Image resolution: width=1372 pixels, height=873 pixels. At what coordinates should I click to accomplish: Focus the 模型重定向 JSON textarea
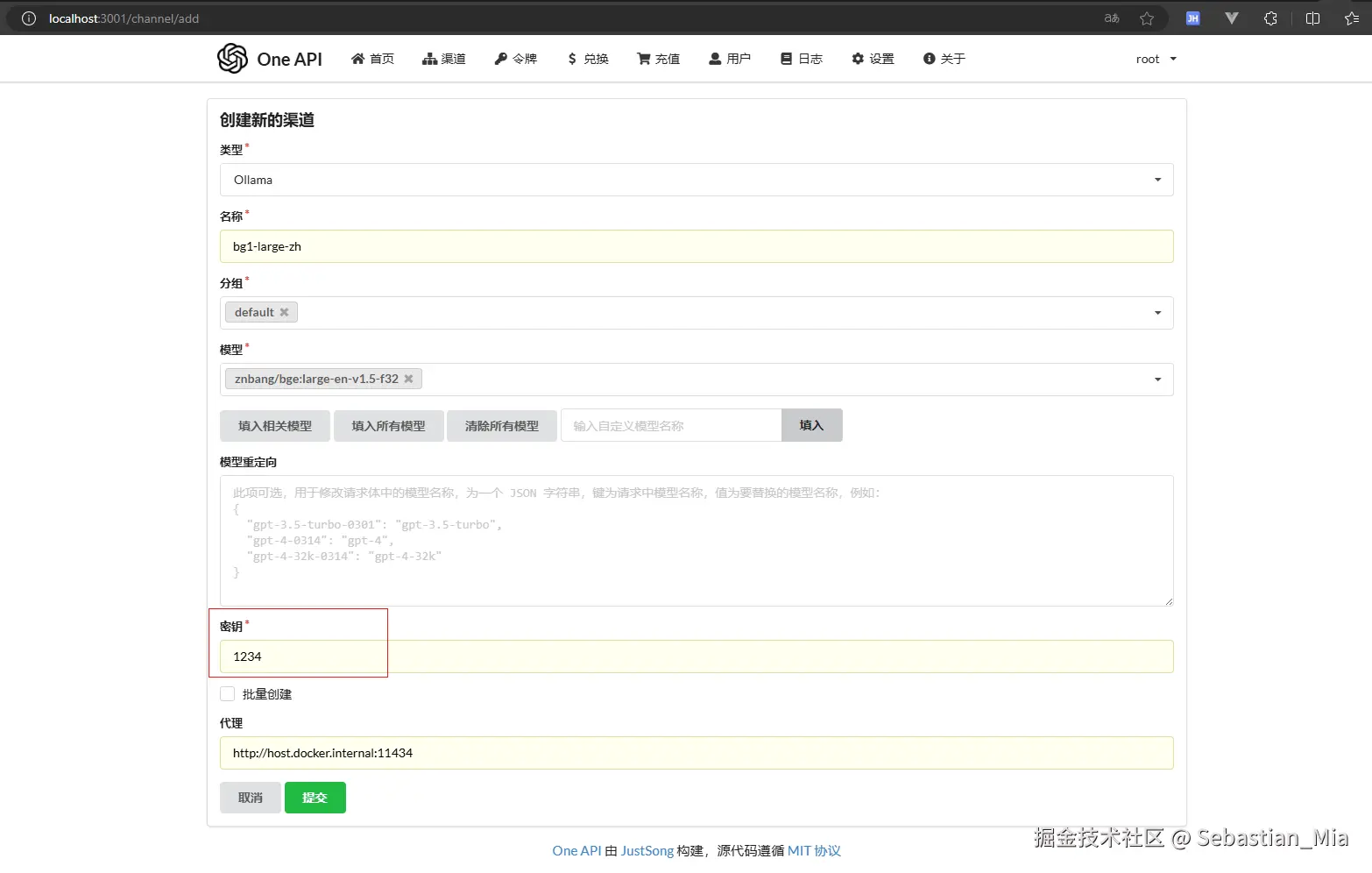tap(697, 541)
